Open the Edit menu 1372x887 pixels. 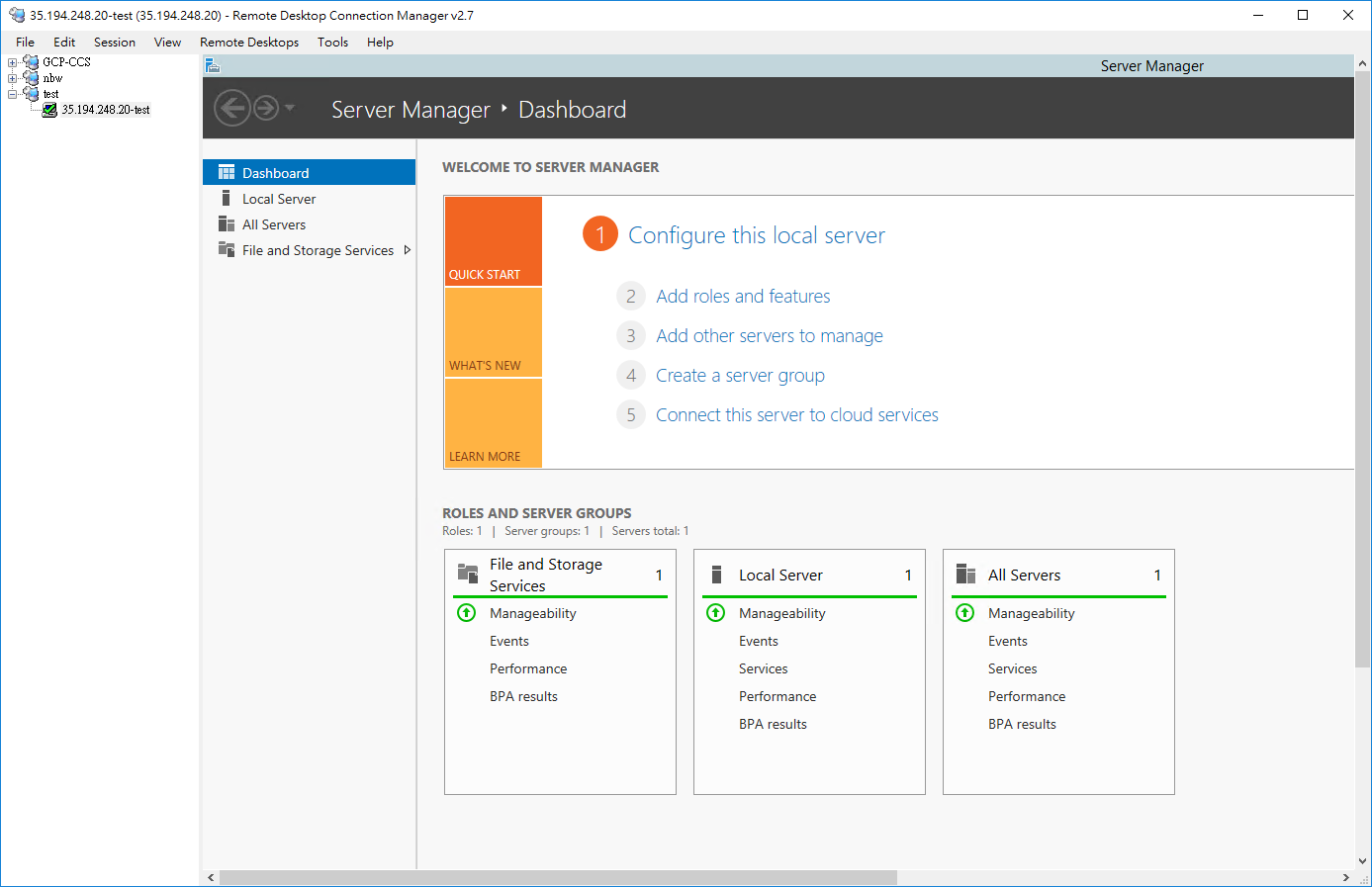(64, 42)
